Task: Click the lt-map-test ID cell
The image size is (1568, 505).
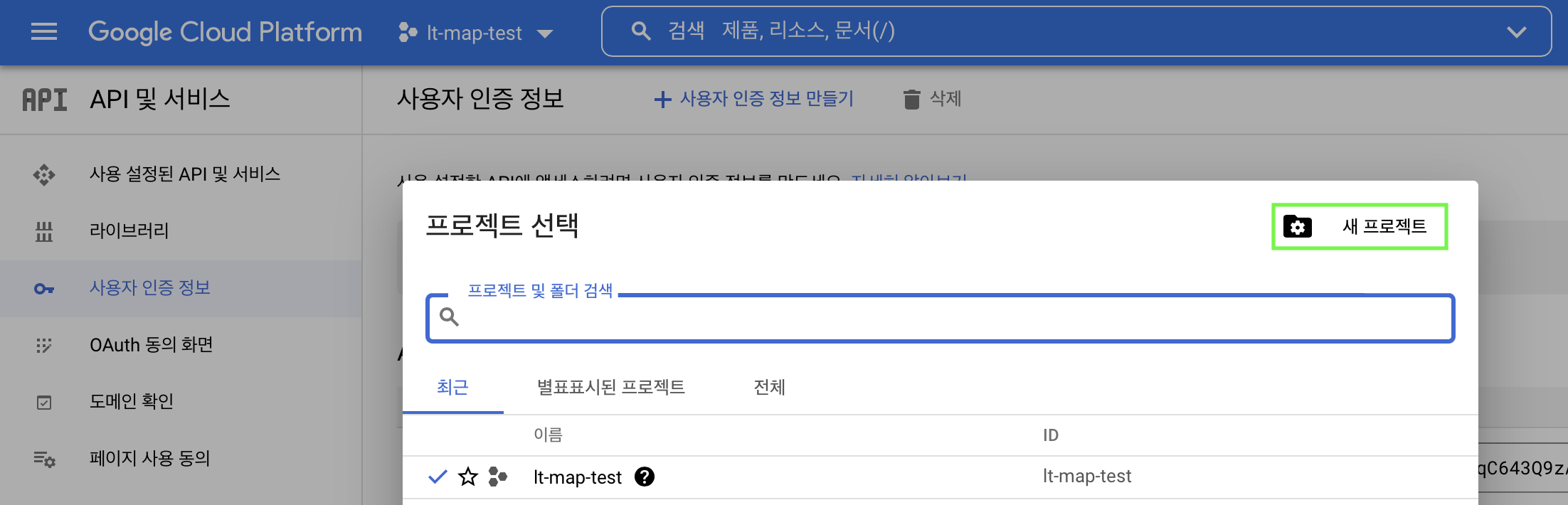Action: (x=1087, y=477)
